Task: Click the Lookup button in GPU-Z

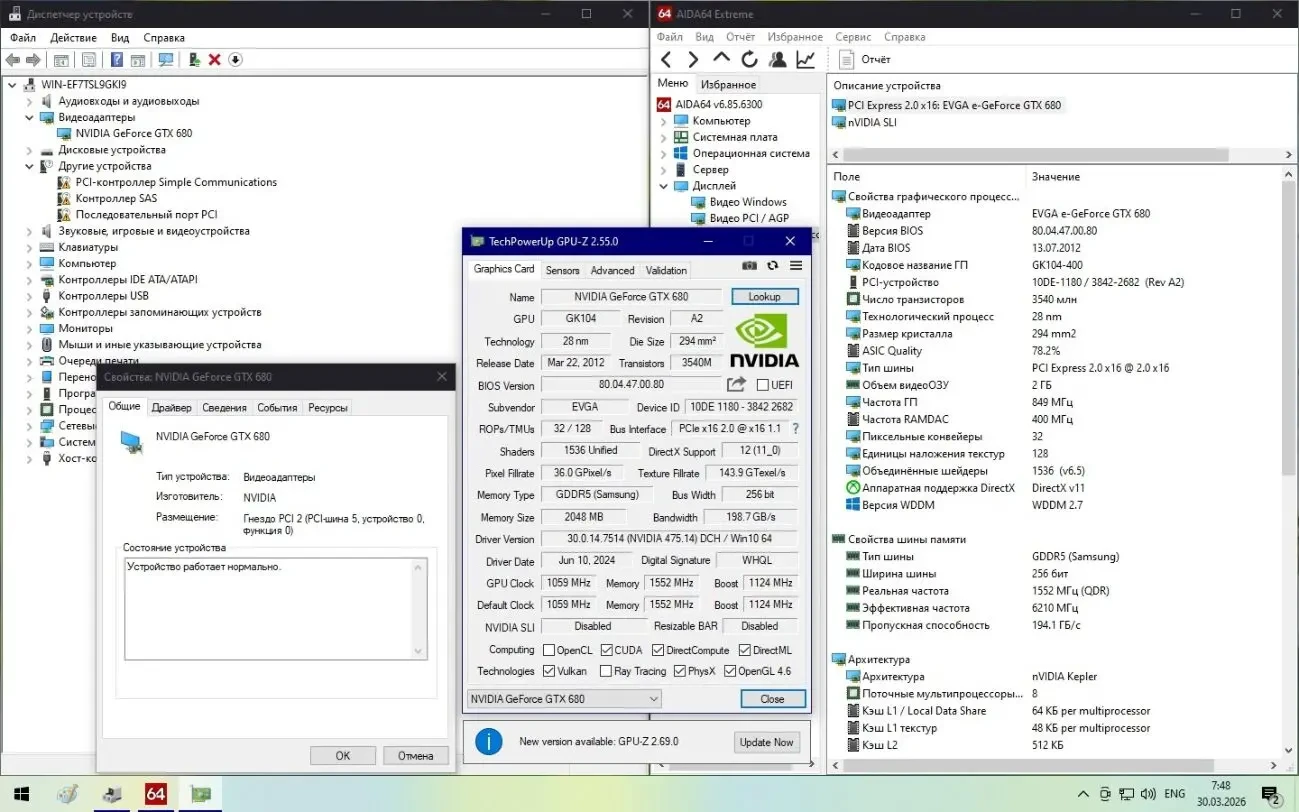Action: pos(764,297)
